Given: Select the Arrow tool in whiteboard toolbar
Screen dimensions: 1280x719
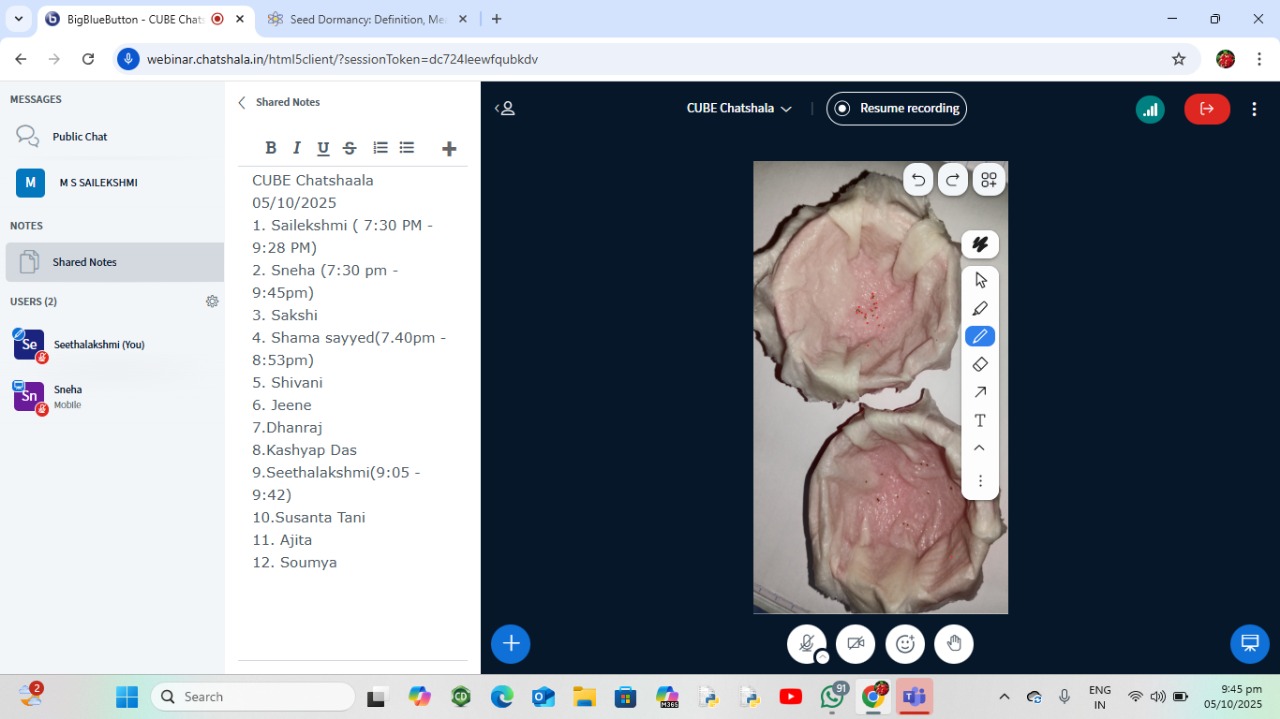Looking at the screenshot, I should (x=980, y=392).
